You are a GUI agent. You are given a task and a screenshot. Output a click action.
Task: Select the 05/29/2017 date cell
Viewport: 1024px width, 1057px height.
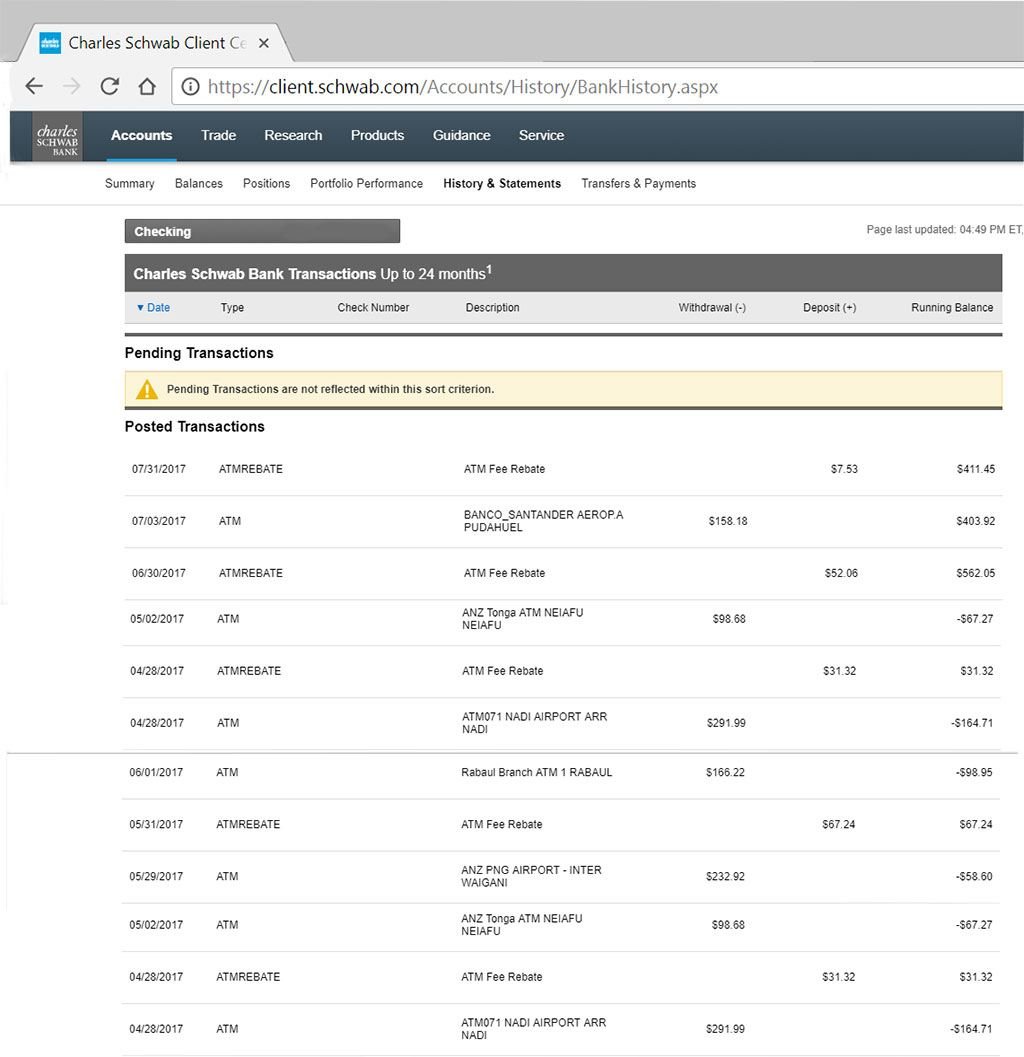click(156, 876)
